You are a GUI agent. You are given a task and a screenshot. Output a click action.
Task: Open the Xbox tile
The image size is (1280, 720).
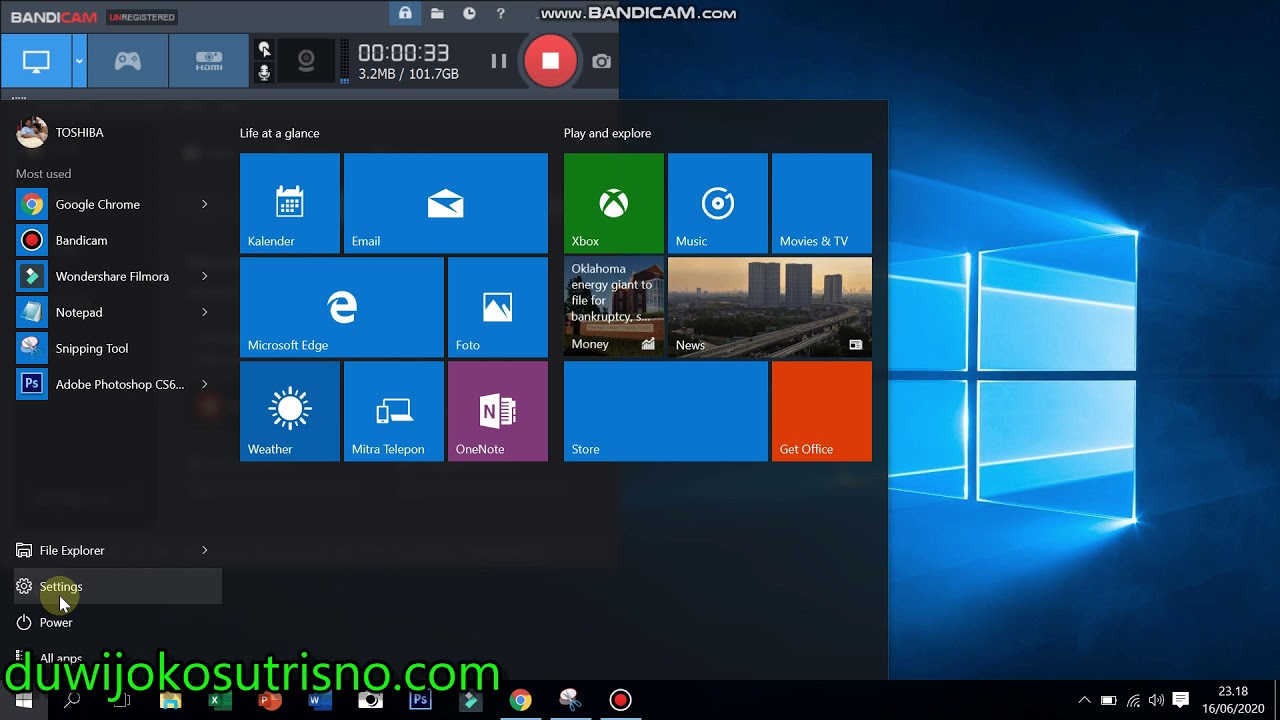(614, 203)
